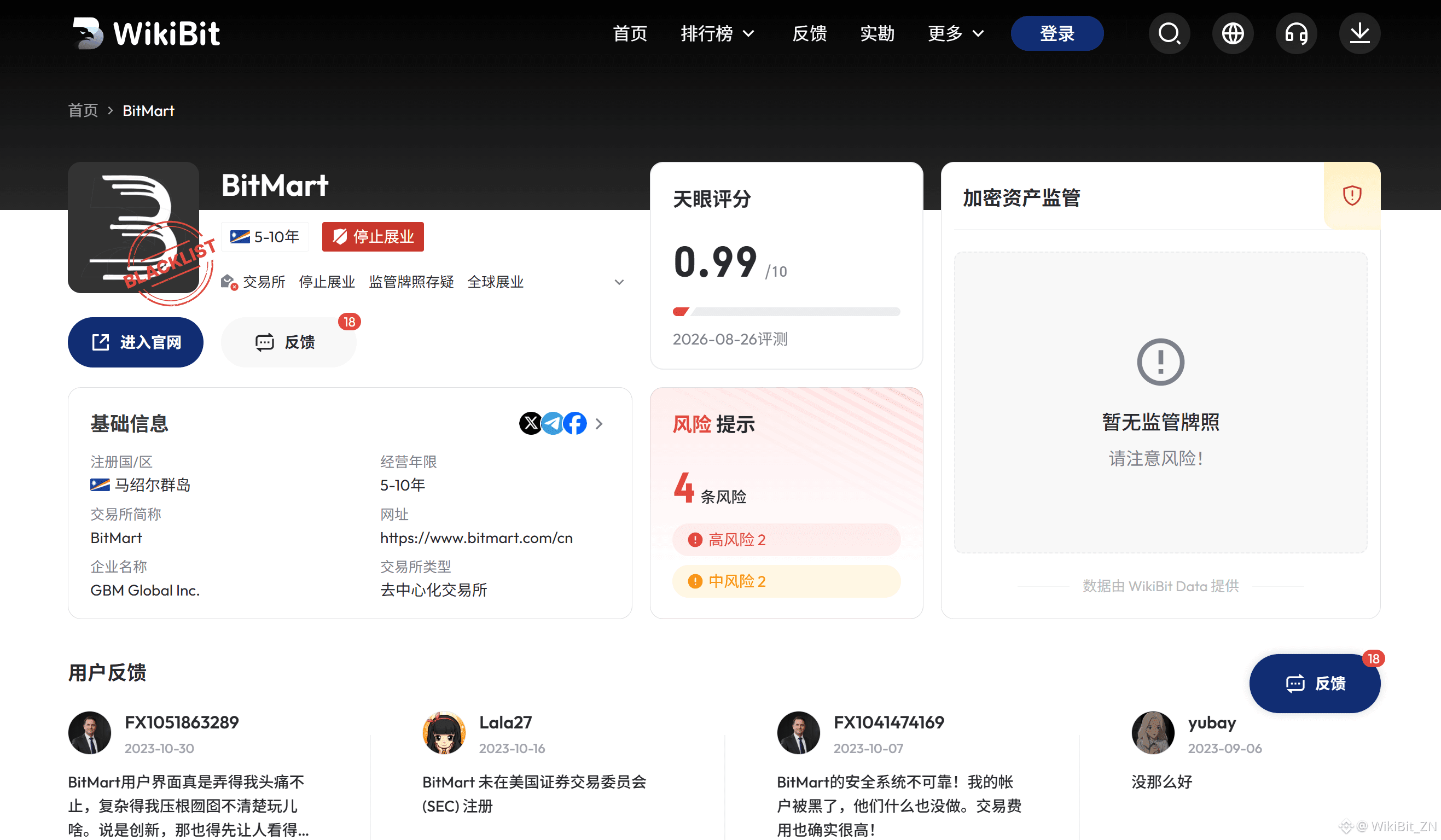Click the GBM Global Inc. company name
The height and width of the screenshot is (840, 1441).
(x=145, y=590)
